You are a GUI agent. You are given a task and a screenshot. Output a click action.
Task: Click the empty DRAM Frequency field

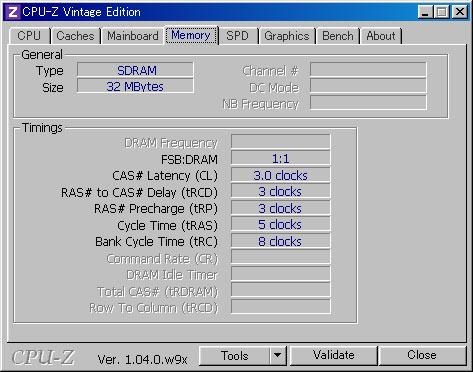pos(281,142)
